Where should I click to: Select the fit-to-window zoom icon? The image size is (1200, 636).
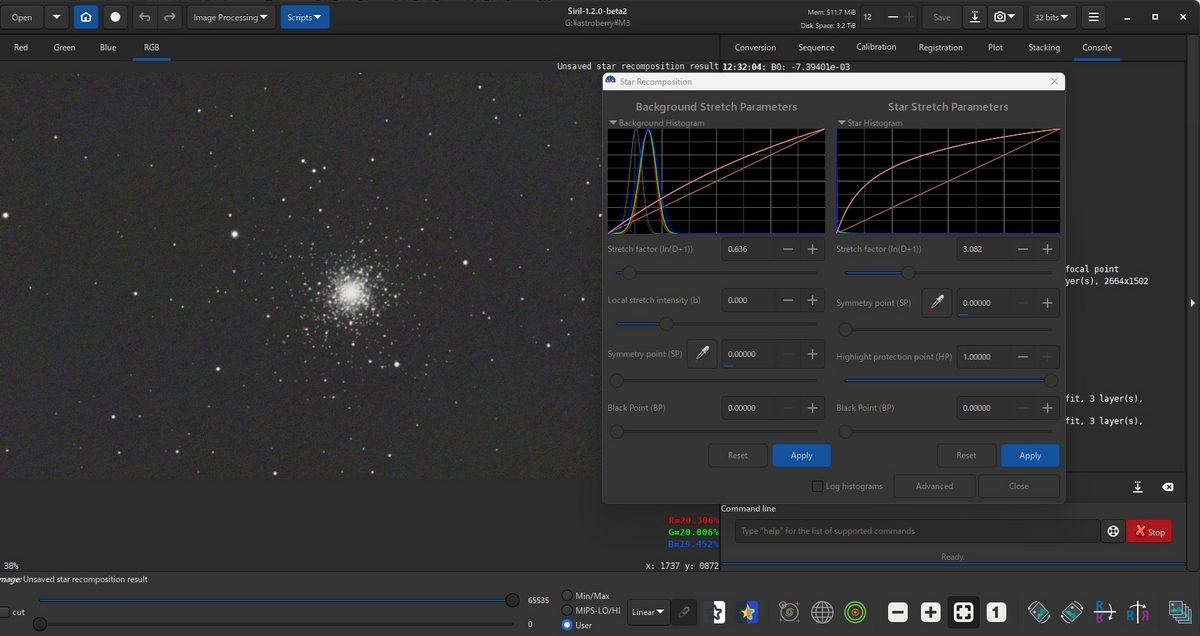coord(963,611)
